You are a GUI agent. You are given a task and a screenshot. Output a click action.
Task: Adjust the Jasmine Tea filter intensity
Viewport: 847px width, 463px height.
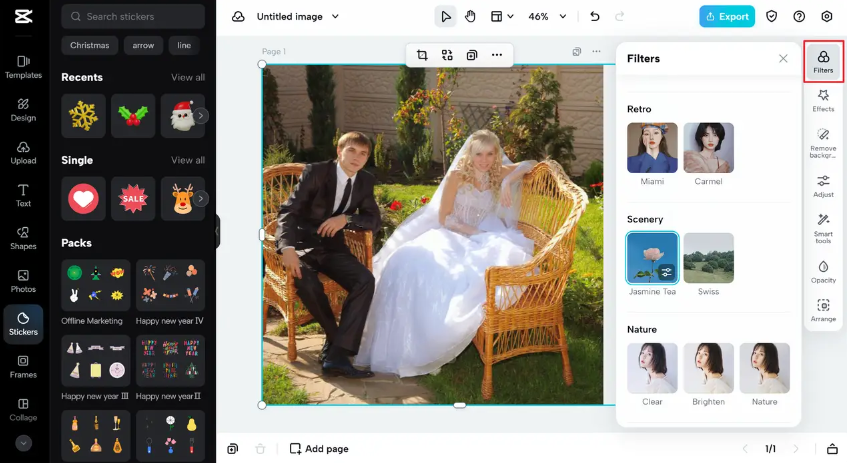[x=667, y=272]
